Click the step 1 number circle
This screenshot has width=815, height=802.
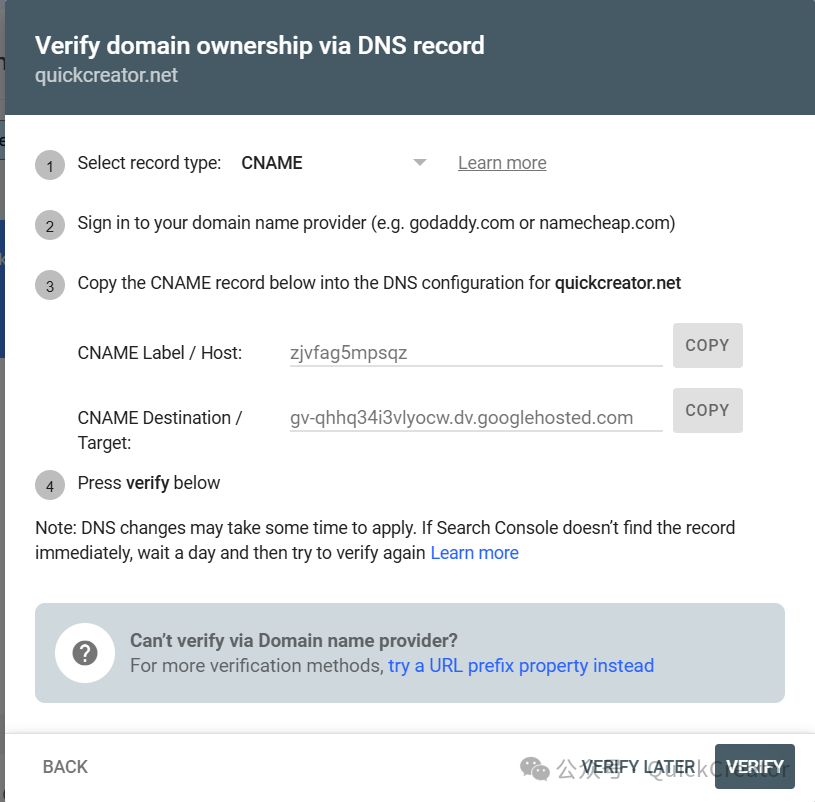click(x=50, y=165)
